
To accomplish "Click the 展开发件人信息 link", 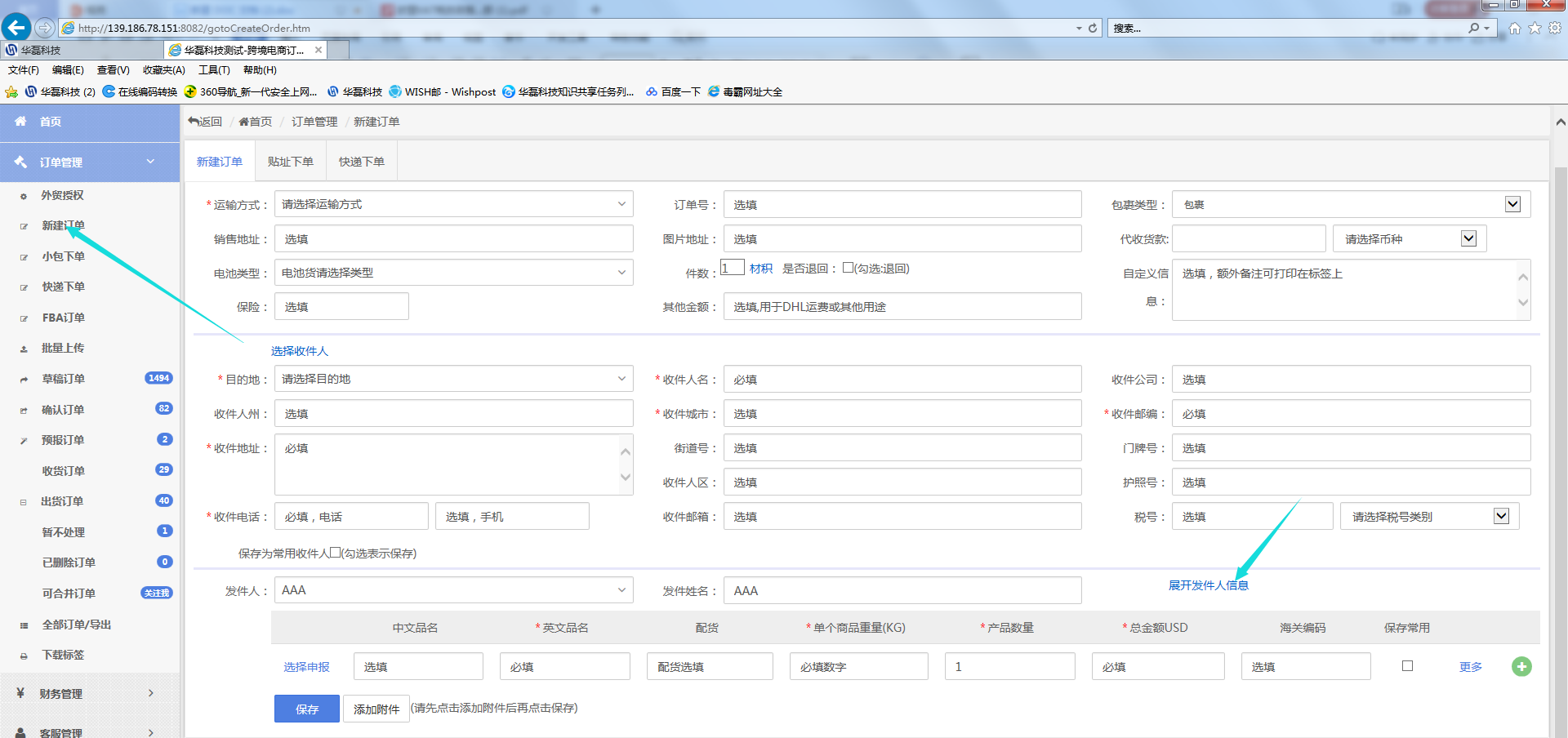I will (1208, 585).
